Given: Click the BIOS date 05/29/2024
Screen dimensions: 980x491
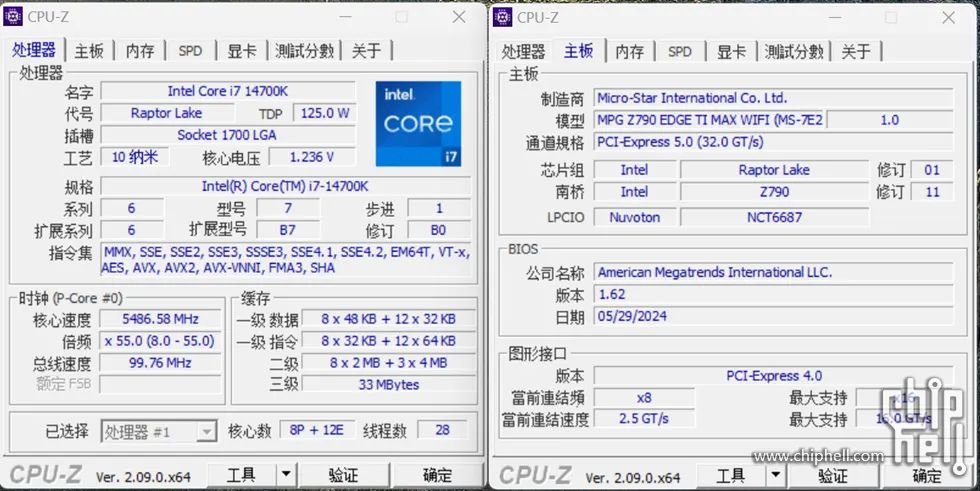Looking at the screenshot, I should click(774, 316).
